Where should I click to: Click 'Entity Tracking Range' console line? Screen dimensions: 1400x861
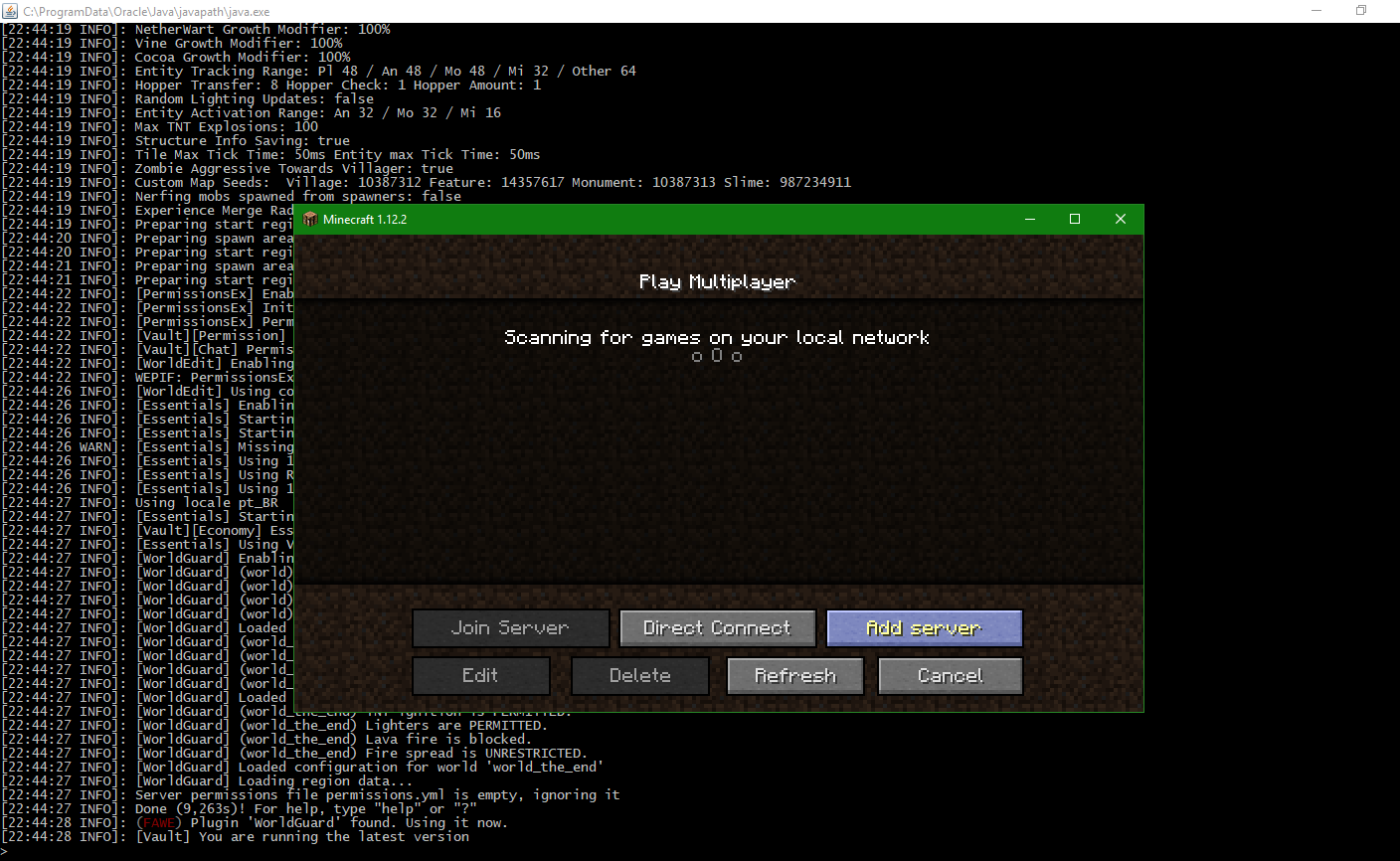coord(319,72)
